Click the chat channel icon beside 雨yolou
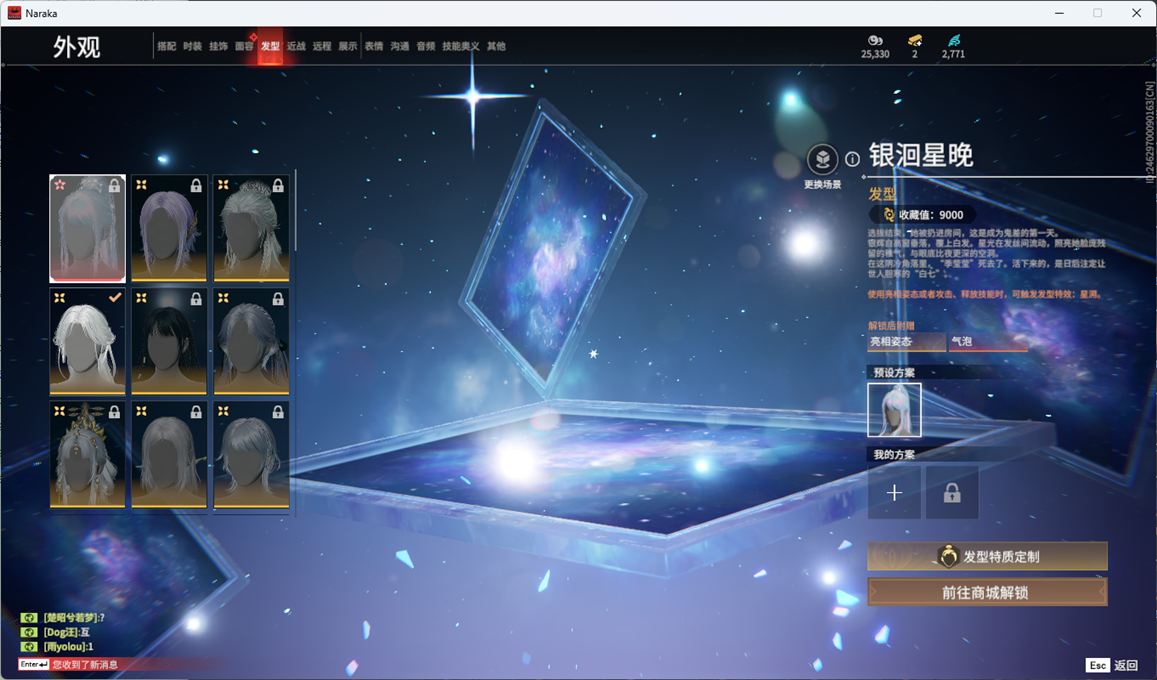The image size is (1157, 680). [x=29, y=647]
